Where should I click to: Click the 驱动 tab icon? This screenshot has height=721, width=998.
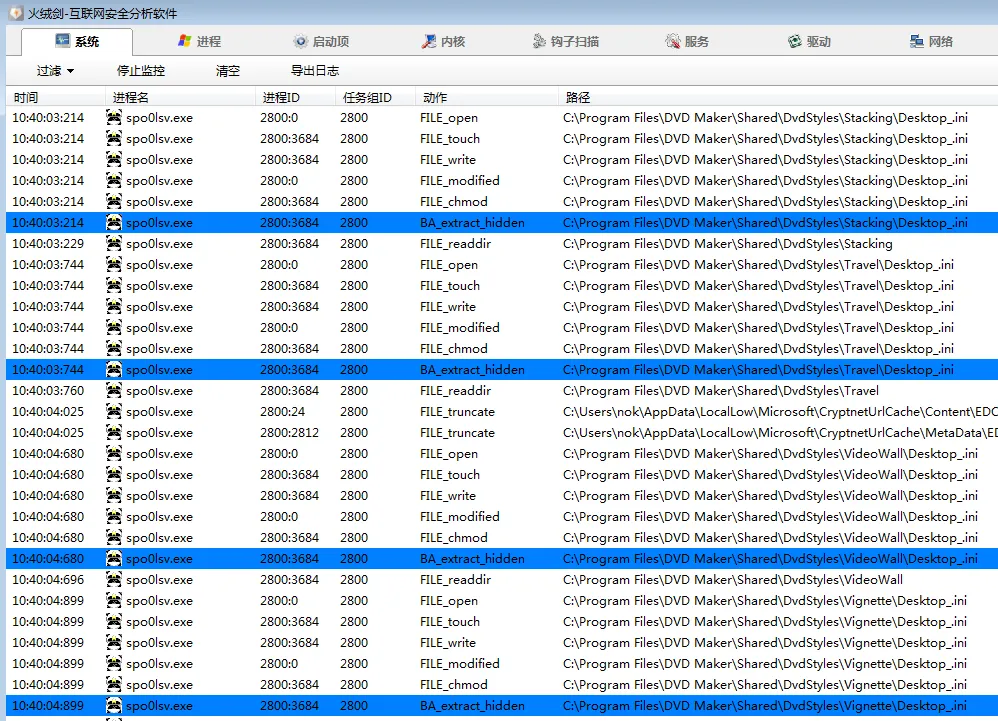pyautogui.click(x=794, y=41)
